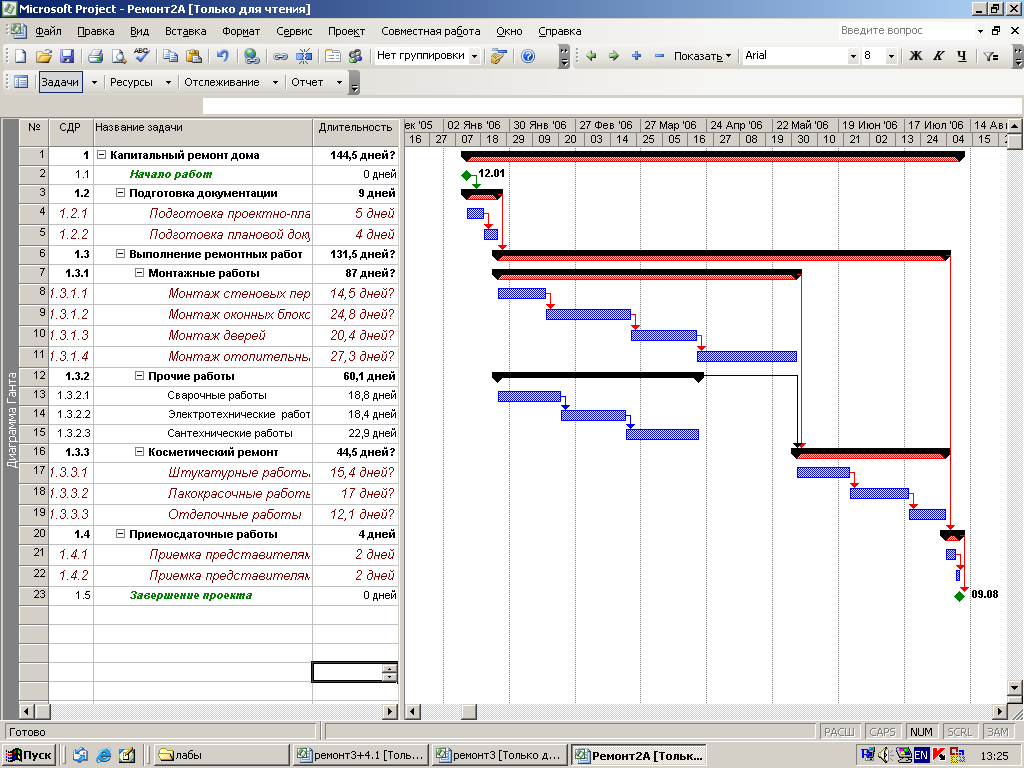
Task: Open the Правка menu
Action: coord(95,31)
